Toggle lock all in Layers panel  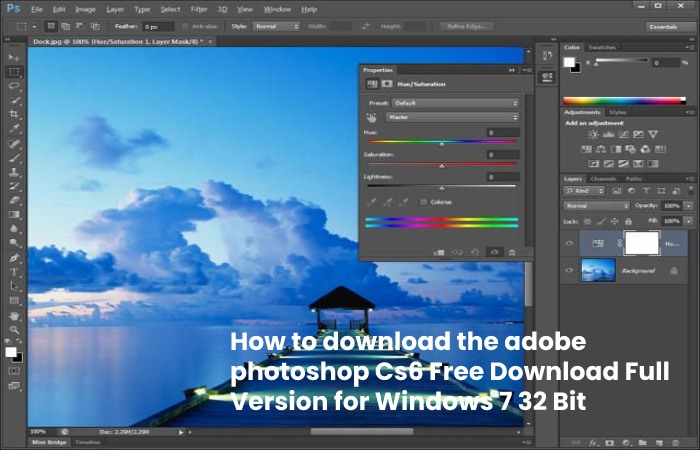point(629,221)
